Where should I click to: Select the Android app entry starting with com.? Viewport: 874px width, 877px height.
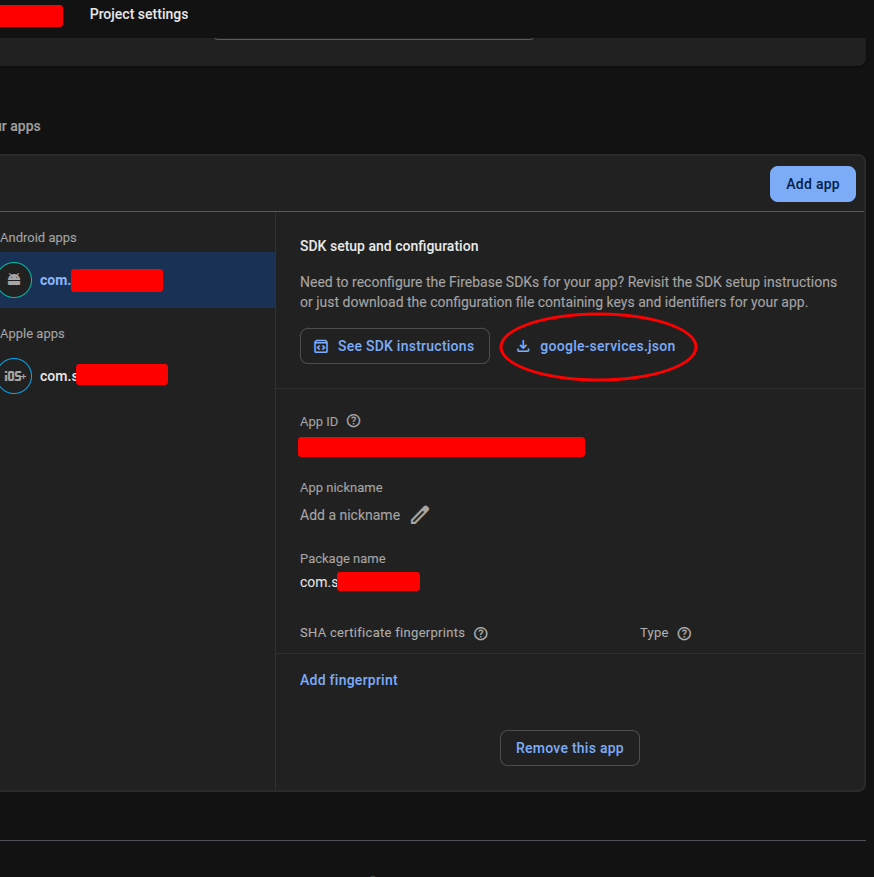[100, 280]
